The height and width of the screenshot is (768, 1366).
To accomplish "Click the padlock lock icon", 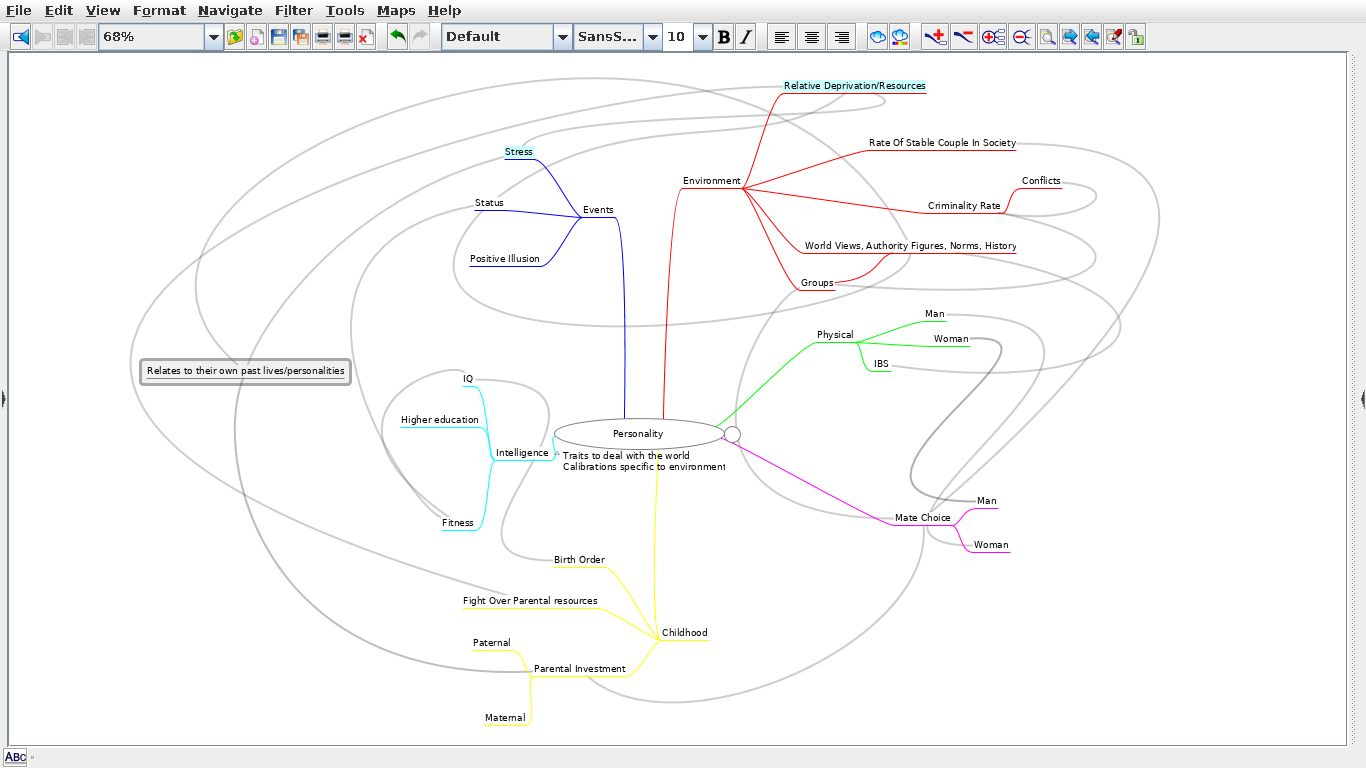I will point(1135,37).
